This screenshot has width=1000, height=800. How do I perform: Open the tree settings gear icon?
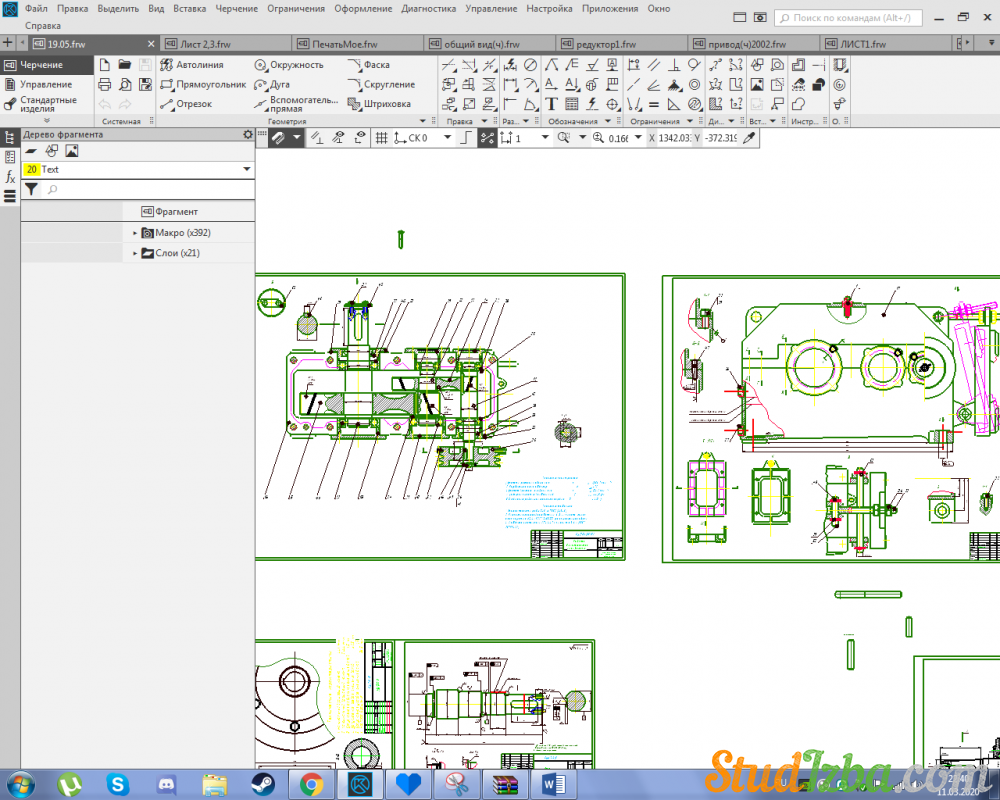248,134
